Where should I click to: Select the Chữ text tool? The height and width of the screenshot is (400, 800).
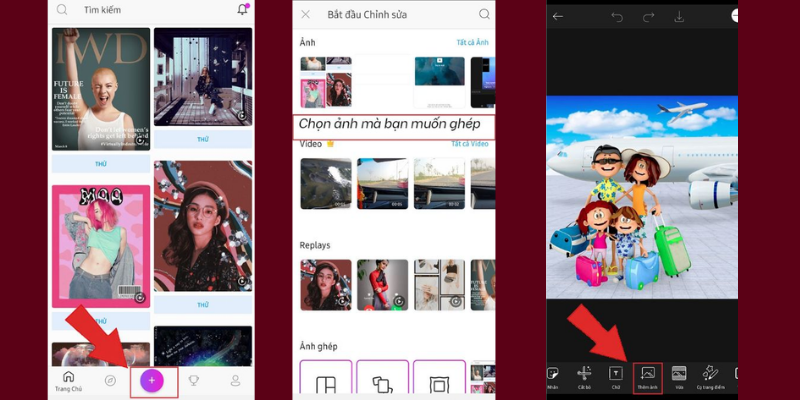[616, 376]
